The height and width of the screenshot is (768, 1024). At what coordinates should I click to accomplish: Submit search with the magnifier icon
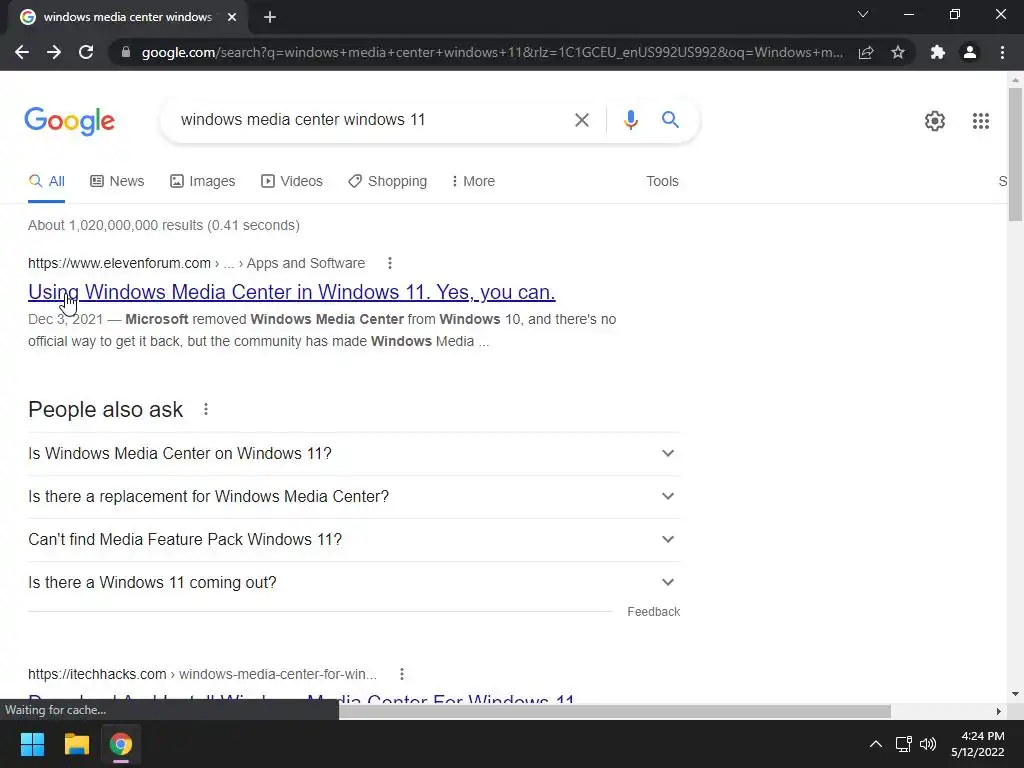pos(670,120)
